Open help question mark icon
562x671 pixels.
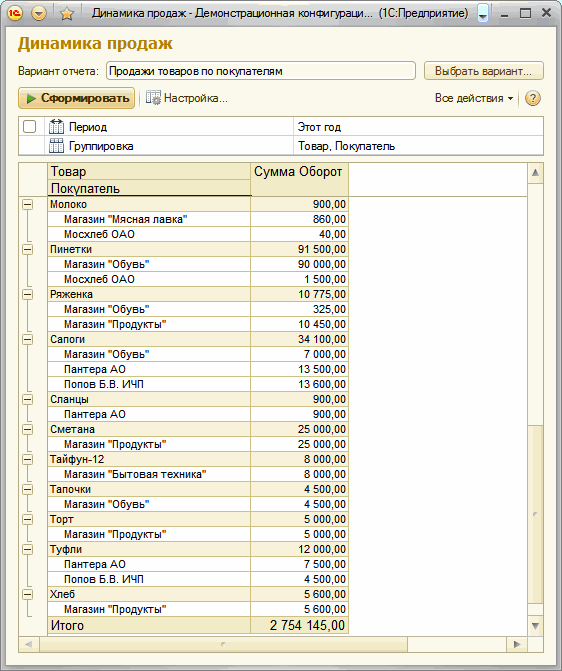(x=532, y=98)
